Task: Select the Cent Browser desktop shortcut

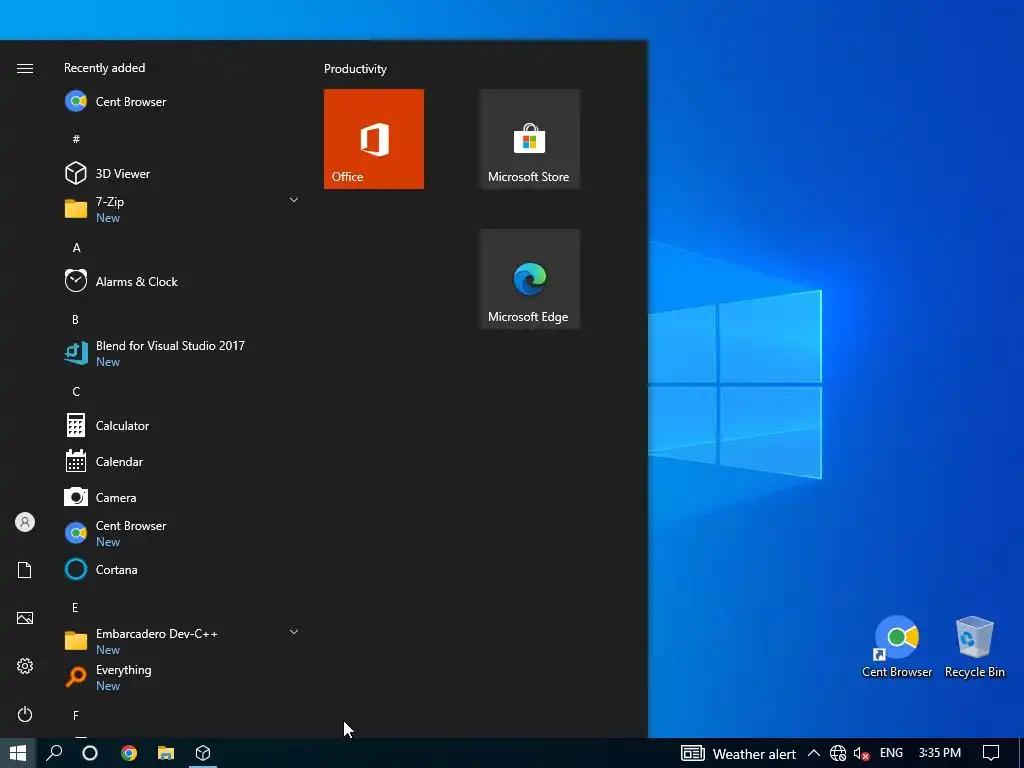Action: pyautogui.click(x=897, y=647)
